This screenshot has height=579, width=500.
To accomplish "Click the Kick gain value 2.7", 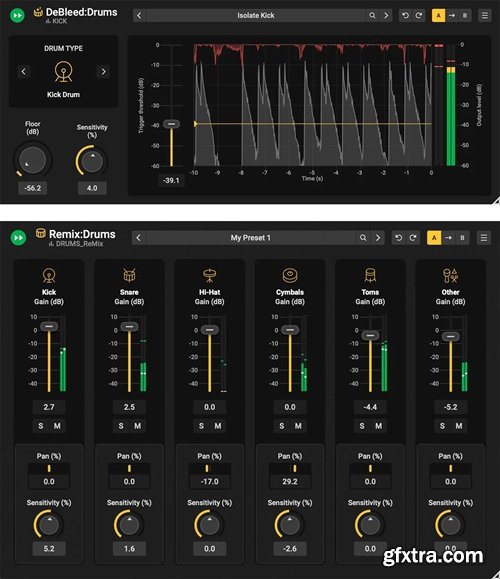I will [49, 407].
